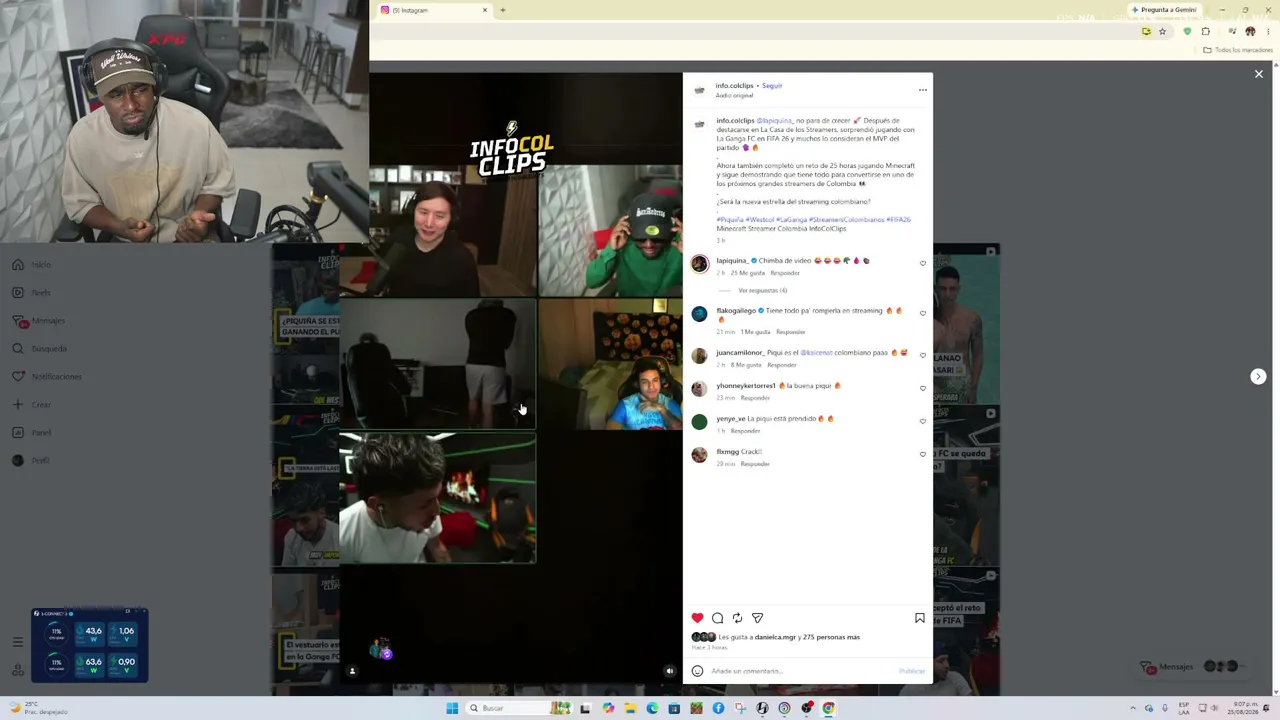Click Crear in the Instagram sidebar
Viewport: 1280px width, 720px height.
tap(33, 405)
